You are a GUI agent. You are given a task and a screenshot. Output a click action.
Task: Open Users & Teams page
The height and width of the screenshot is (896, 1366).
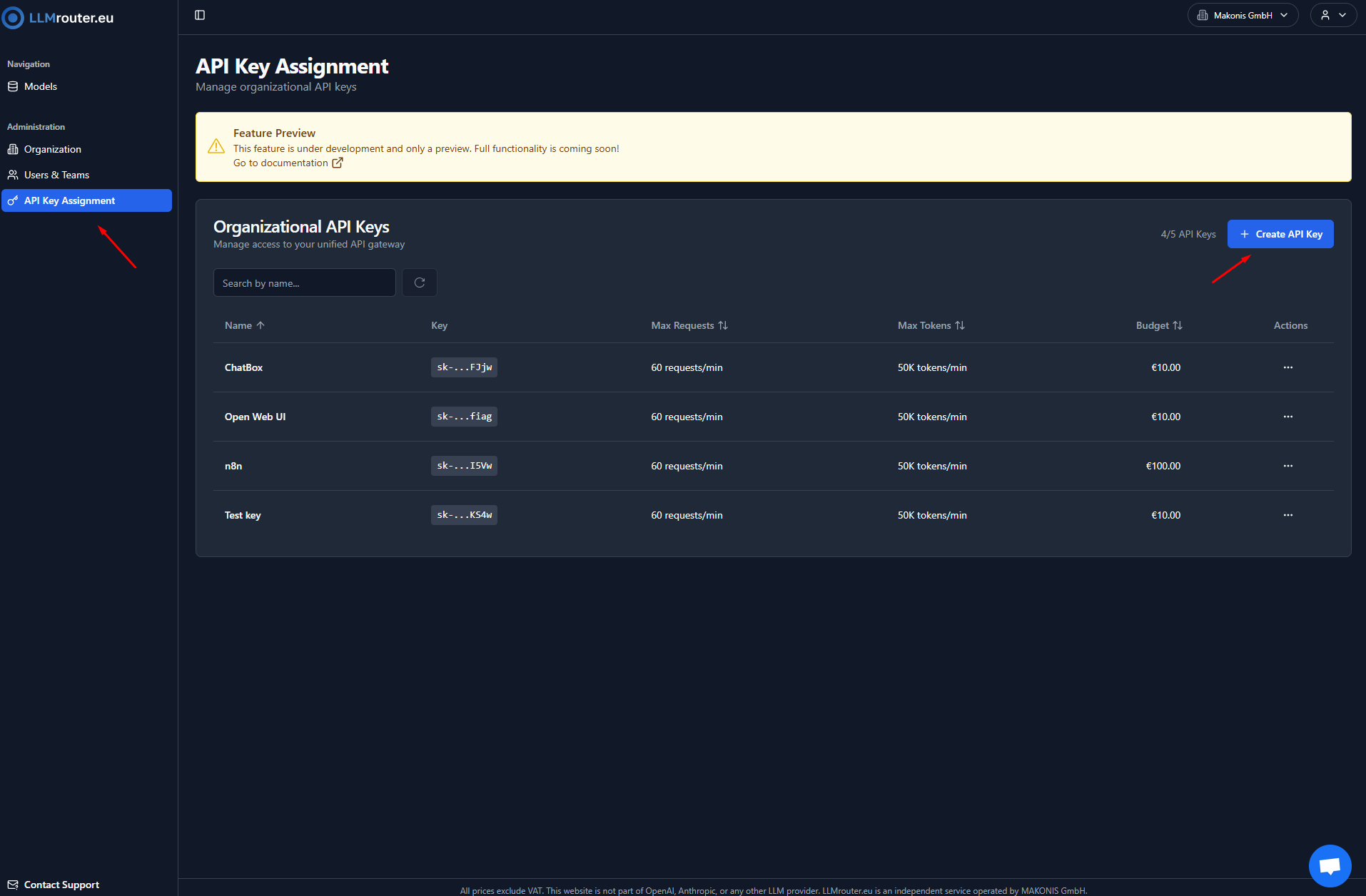tap(56, 175)
